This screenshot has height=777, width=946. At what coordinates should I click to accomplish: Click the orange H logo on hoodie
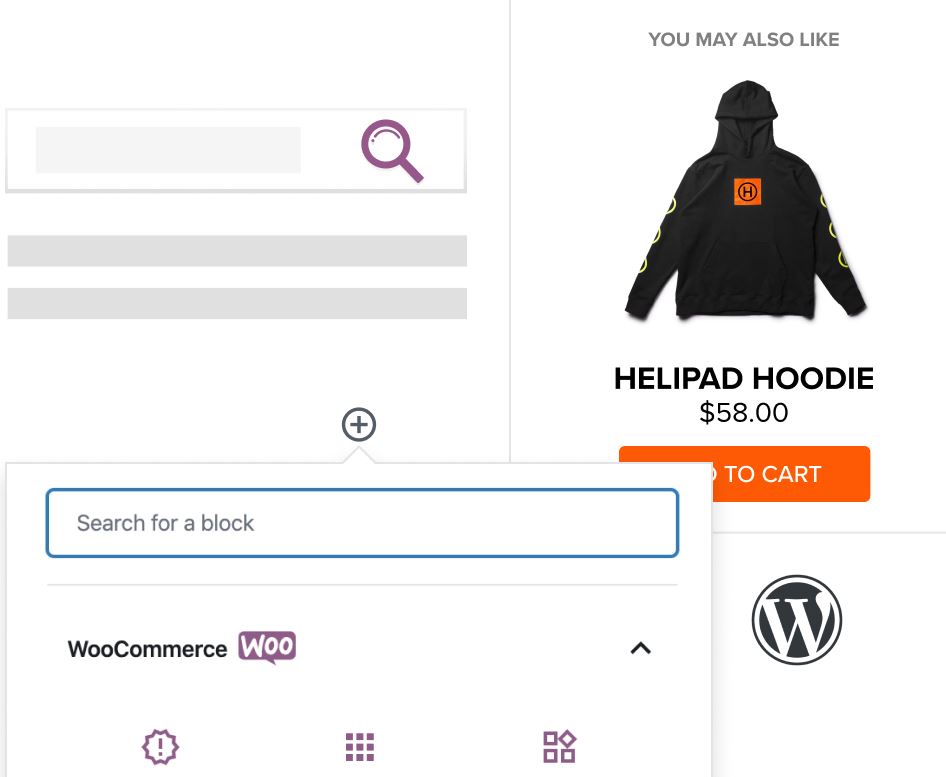747,192
